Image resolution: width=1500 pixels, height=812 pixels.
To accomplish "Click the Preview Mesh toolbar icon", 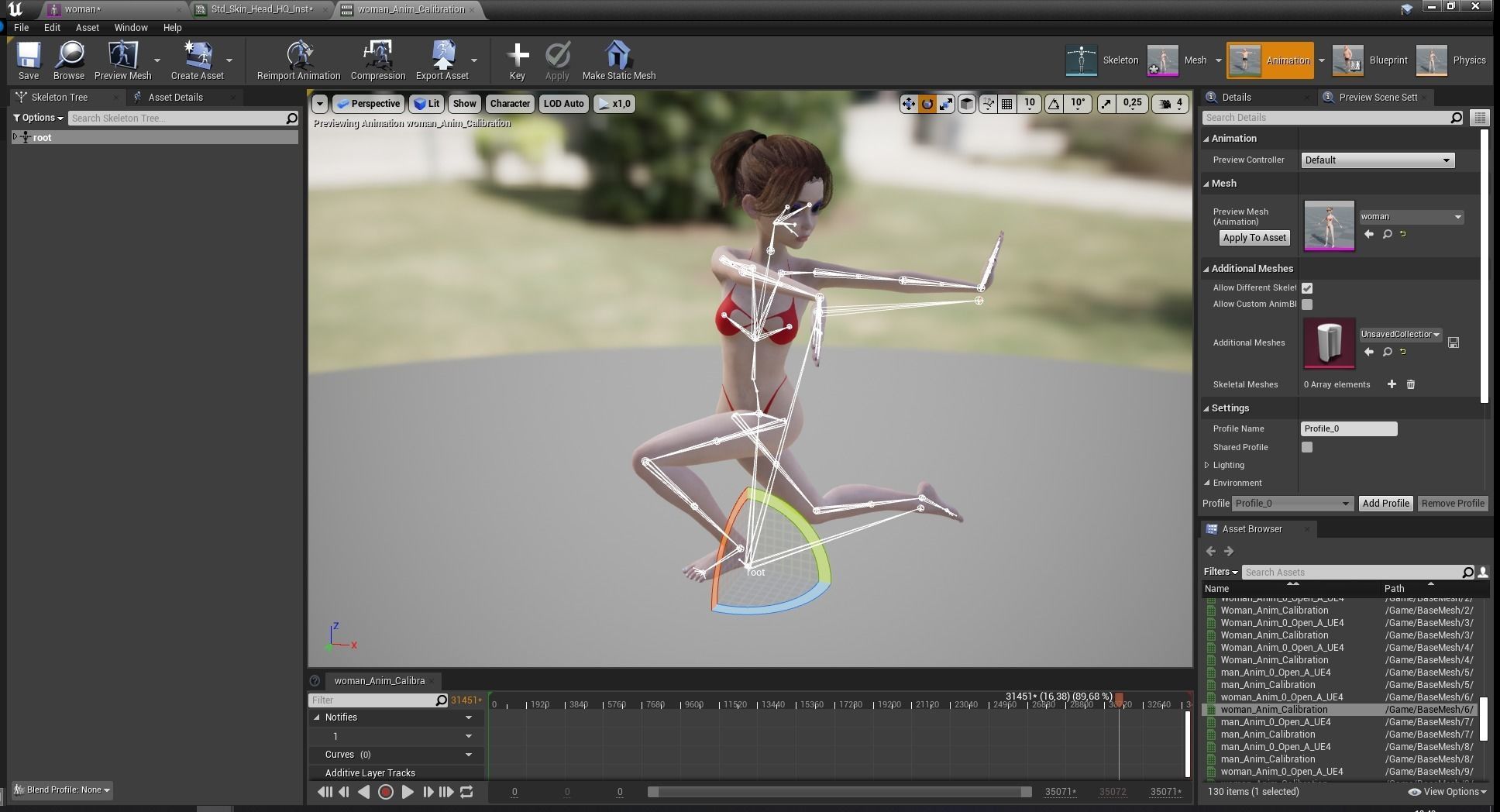I will (122, 60).
